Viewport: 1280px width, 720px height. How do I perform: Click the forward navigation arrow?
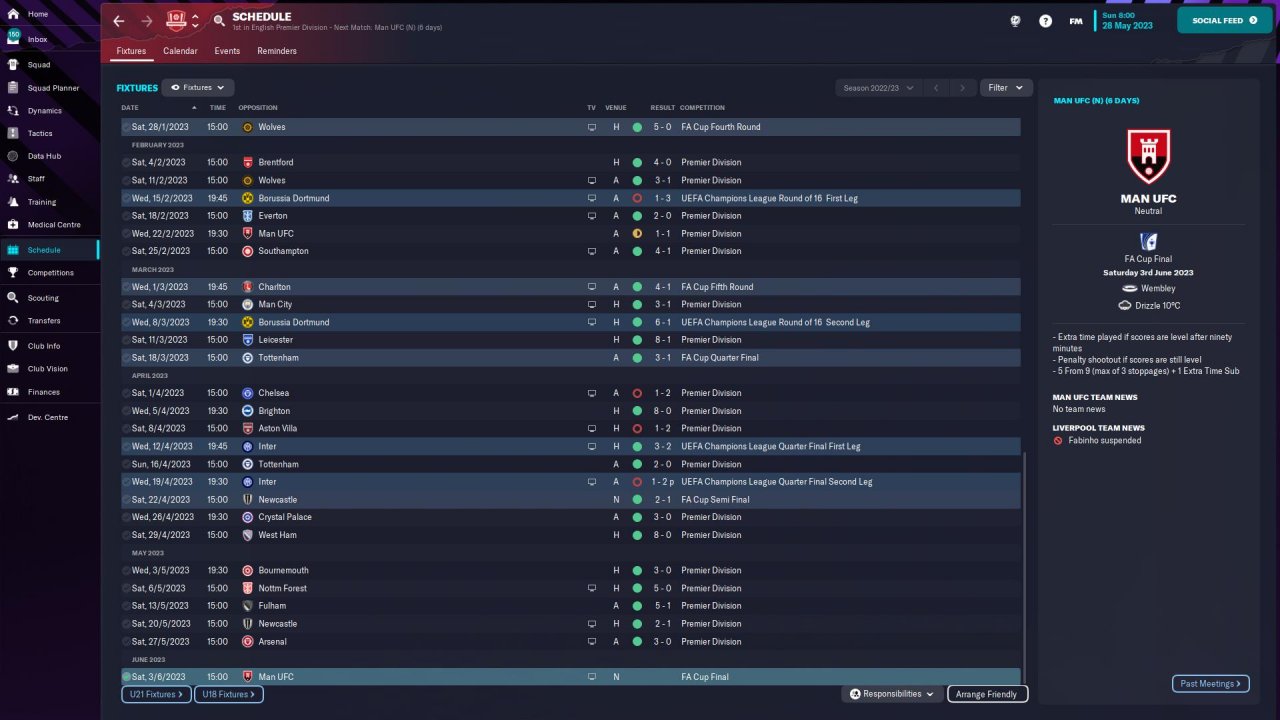pyautogui.click(x=147, y=21)
